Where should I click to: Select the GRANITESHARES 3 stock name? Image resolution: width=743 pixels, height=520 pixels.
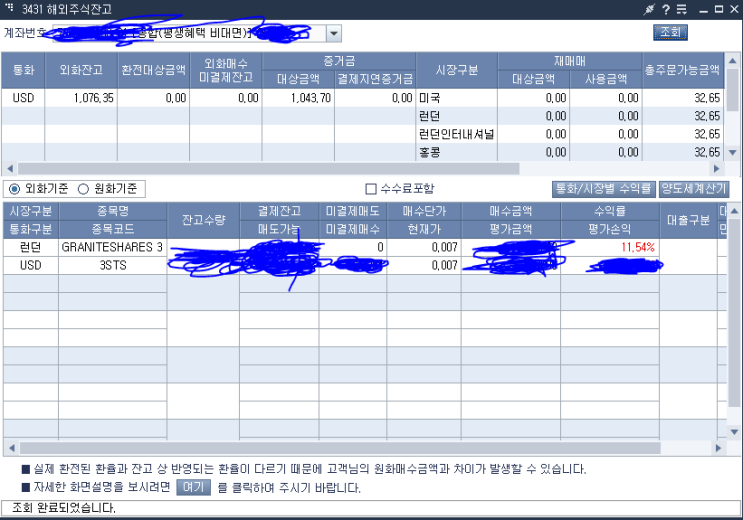pyautogui.click(x=113, y=247)
